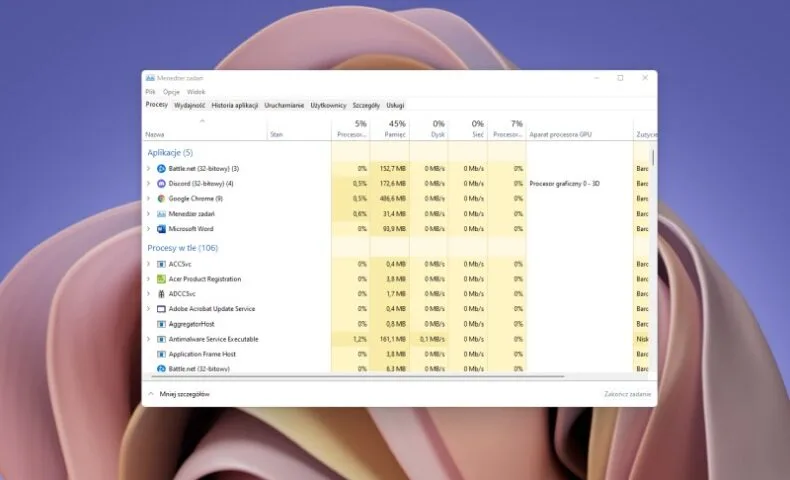Sort by the 5% Procesor column header

point(351,129)
